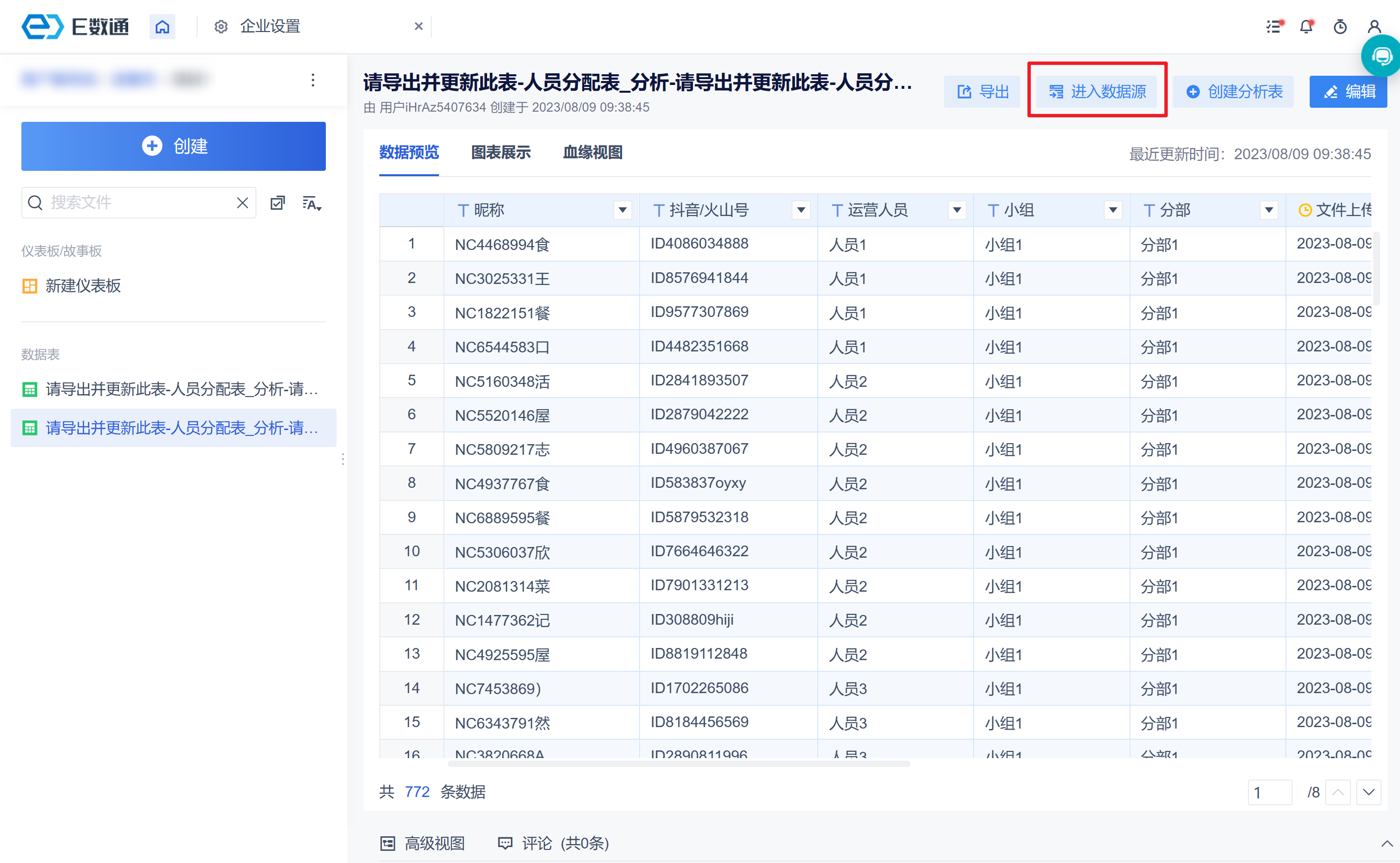Image resolution: width=1400 pixels, height=863 pixels.
Task: Open the 运营人员 column filter dropdown
Action: tap(957, 210)
